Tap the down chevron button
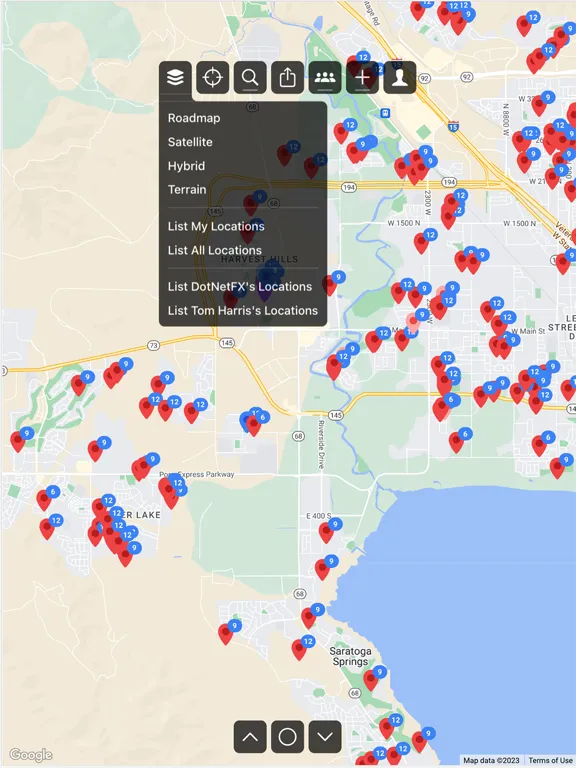 [x=325, y=737]
